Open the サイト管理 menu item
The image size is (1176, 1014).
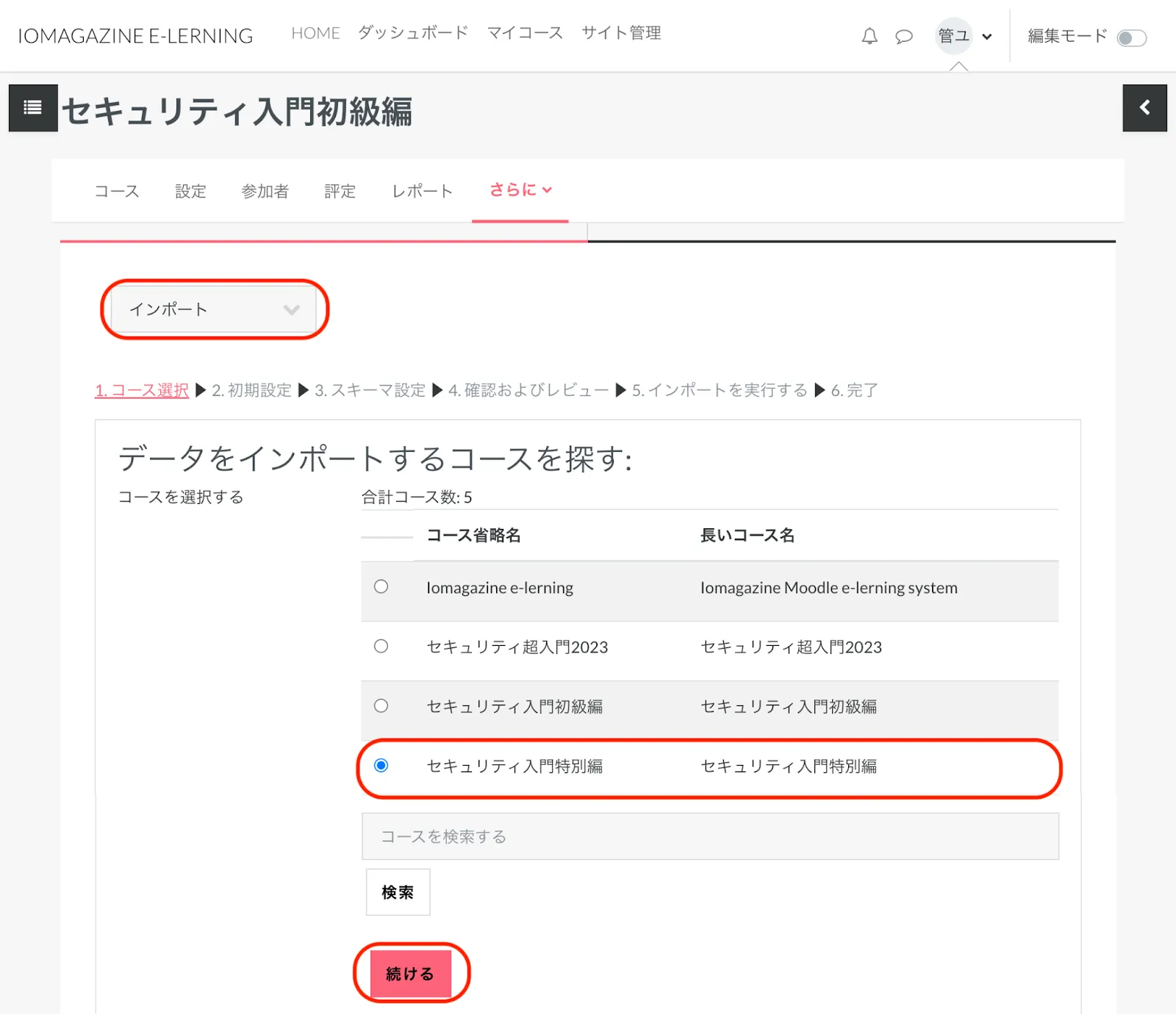[x=621, y=33]
